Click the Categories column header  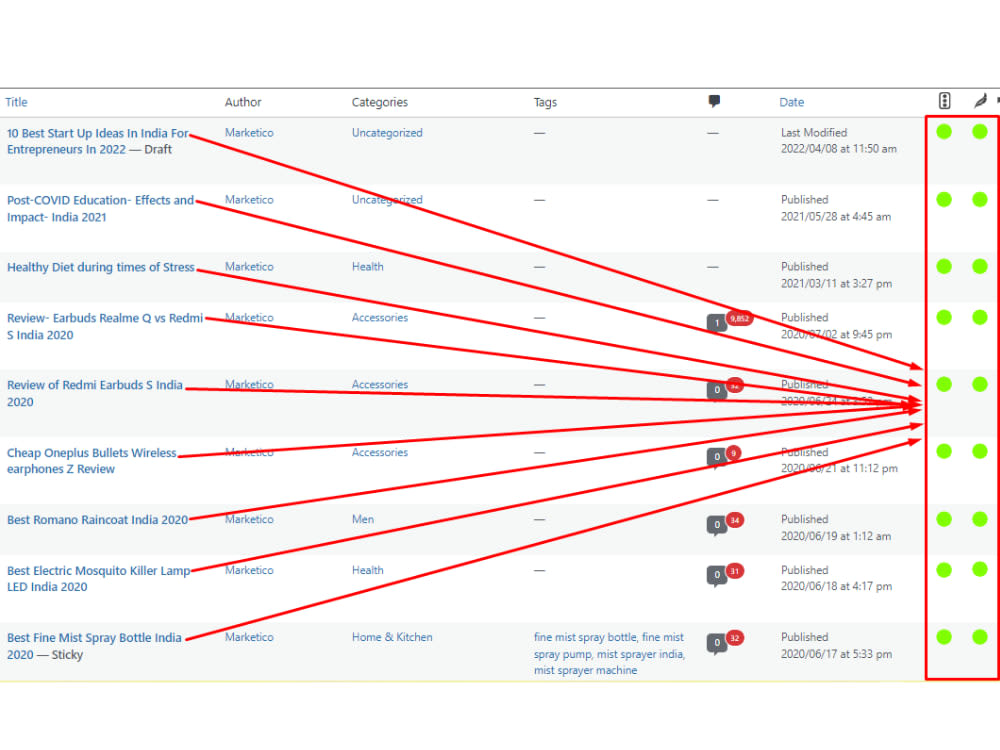(379, 102)
